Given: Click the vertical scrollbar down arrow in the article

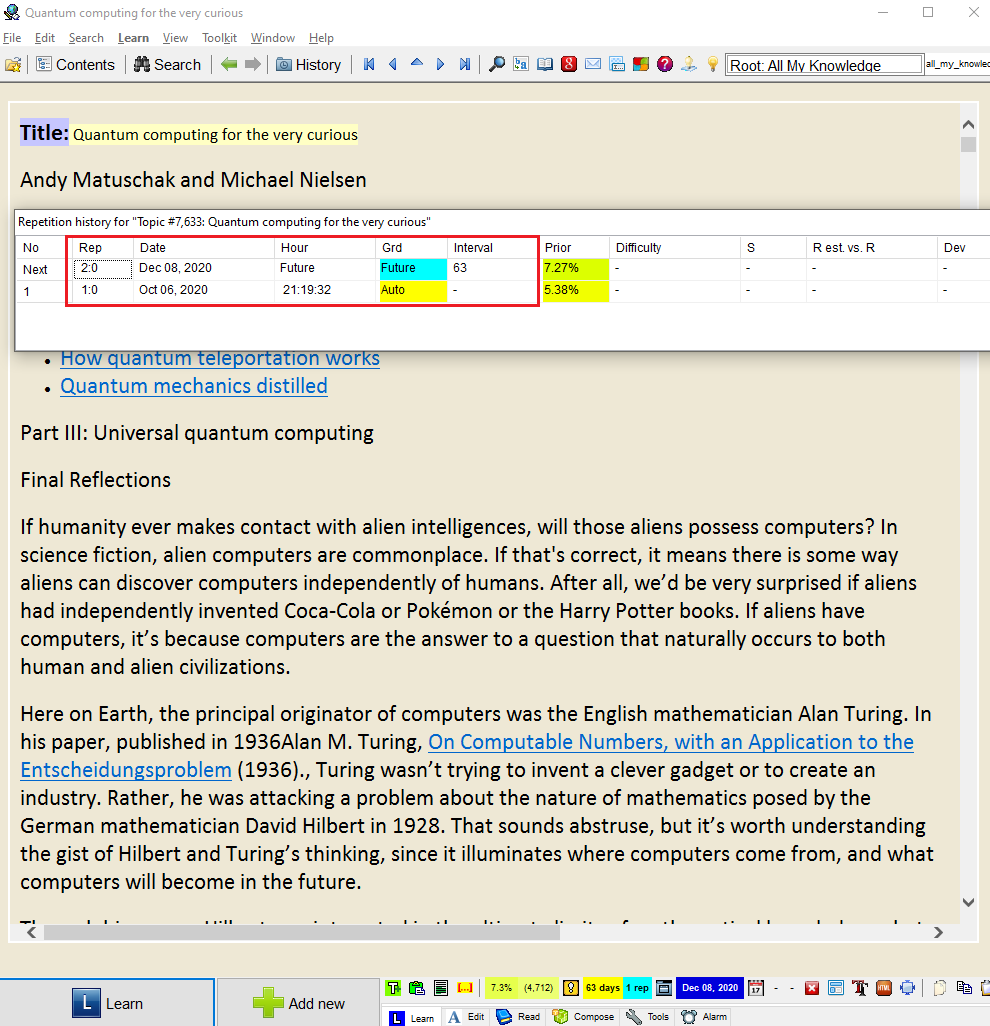Looking at the screenshot, I should [x=969, y=902].
